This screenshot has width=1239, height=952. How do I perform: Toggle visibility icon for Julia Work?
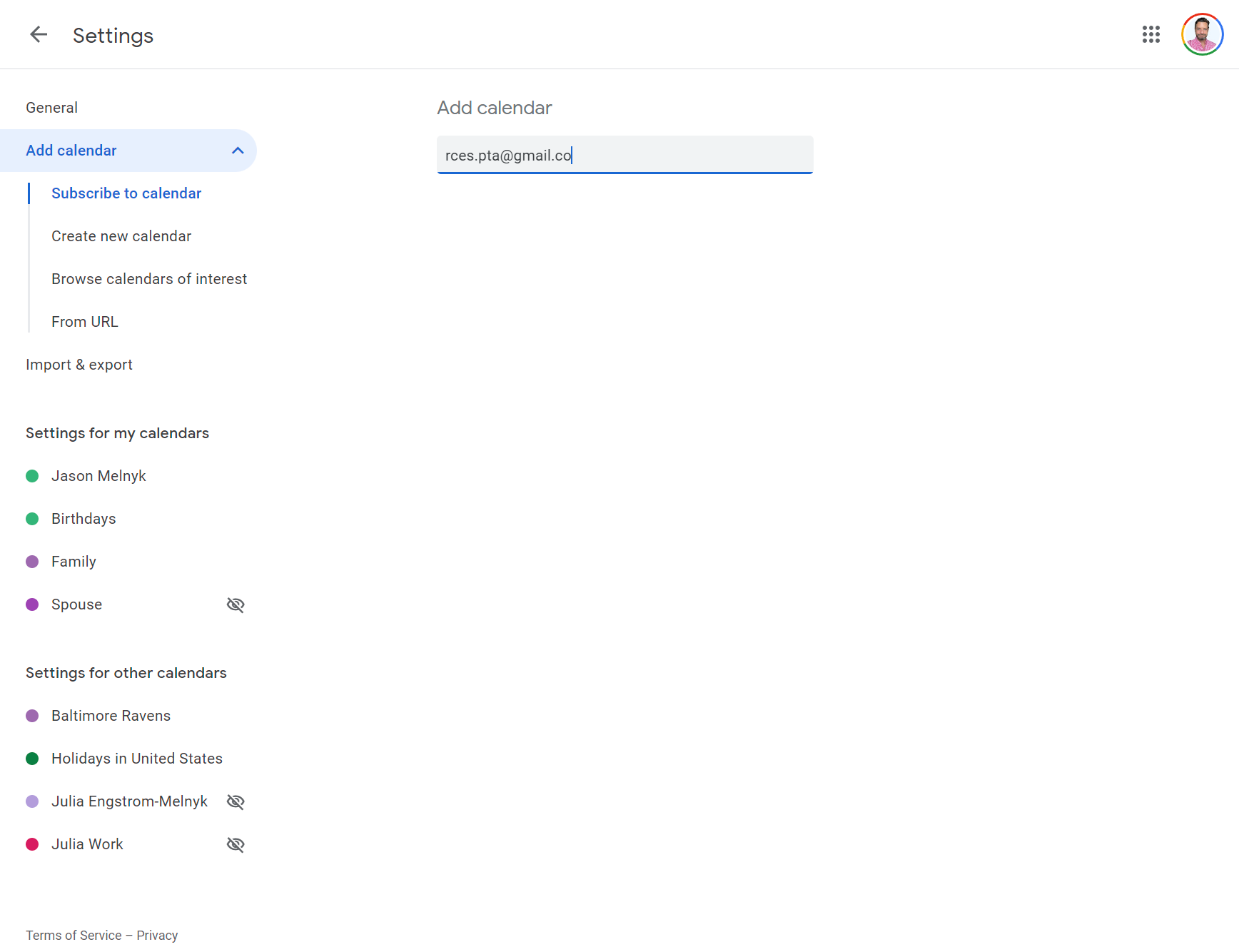coord(236,844)
